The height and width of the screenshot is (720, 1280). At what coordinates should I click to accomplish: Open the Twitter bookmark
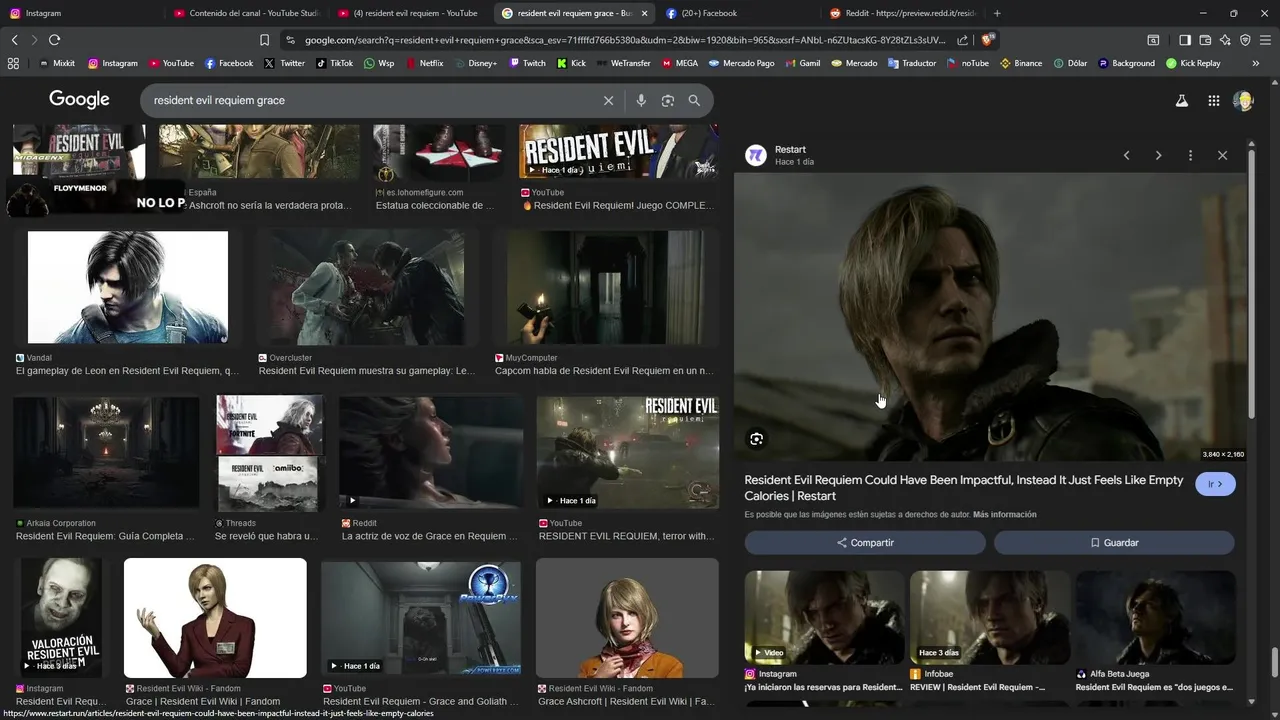[285, 63]
